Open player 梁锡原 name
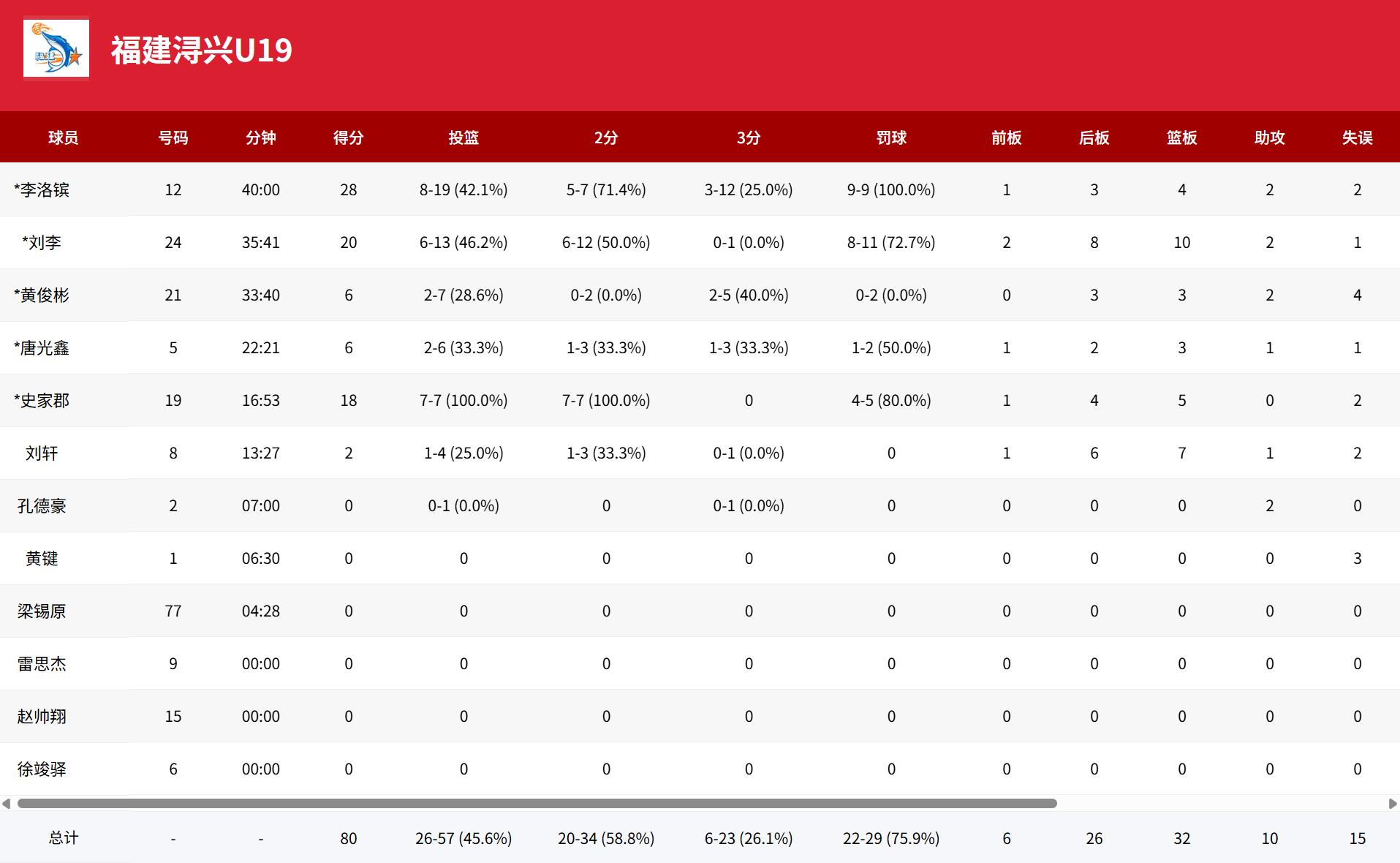This screenshot has width=1400, height=863. pyautogui.click(x=42, y=611)
